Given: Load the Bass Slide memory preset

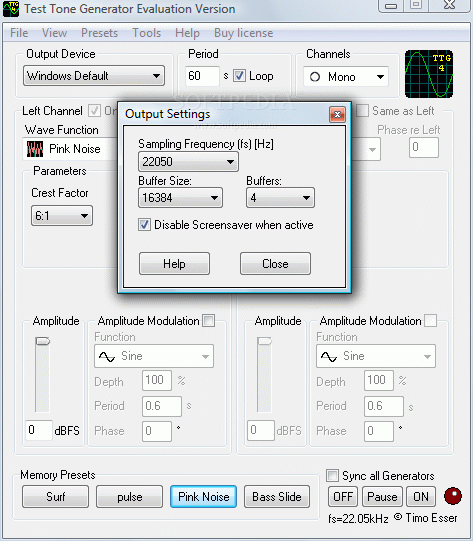Looking at the screenshot, I should coord(277,496).
